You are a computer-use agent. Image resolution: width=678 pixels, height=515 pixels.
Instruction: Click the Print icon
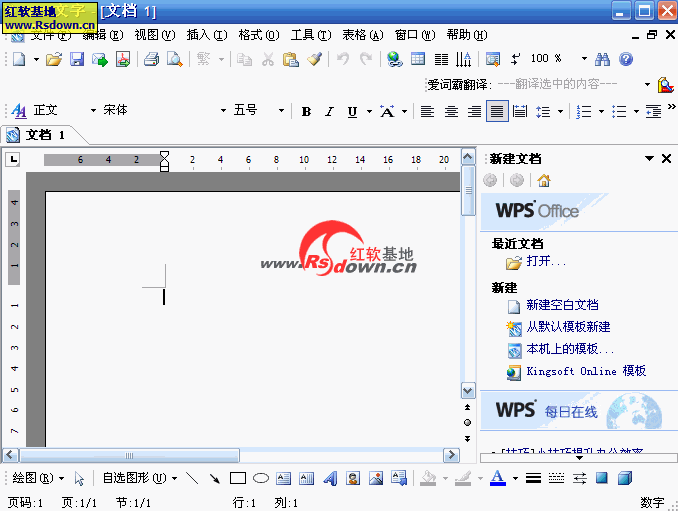151,59
